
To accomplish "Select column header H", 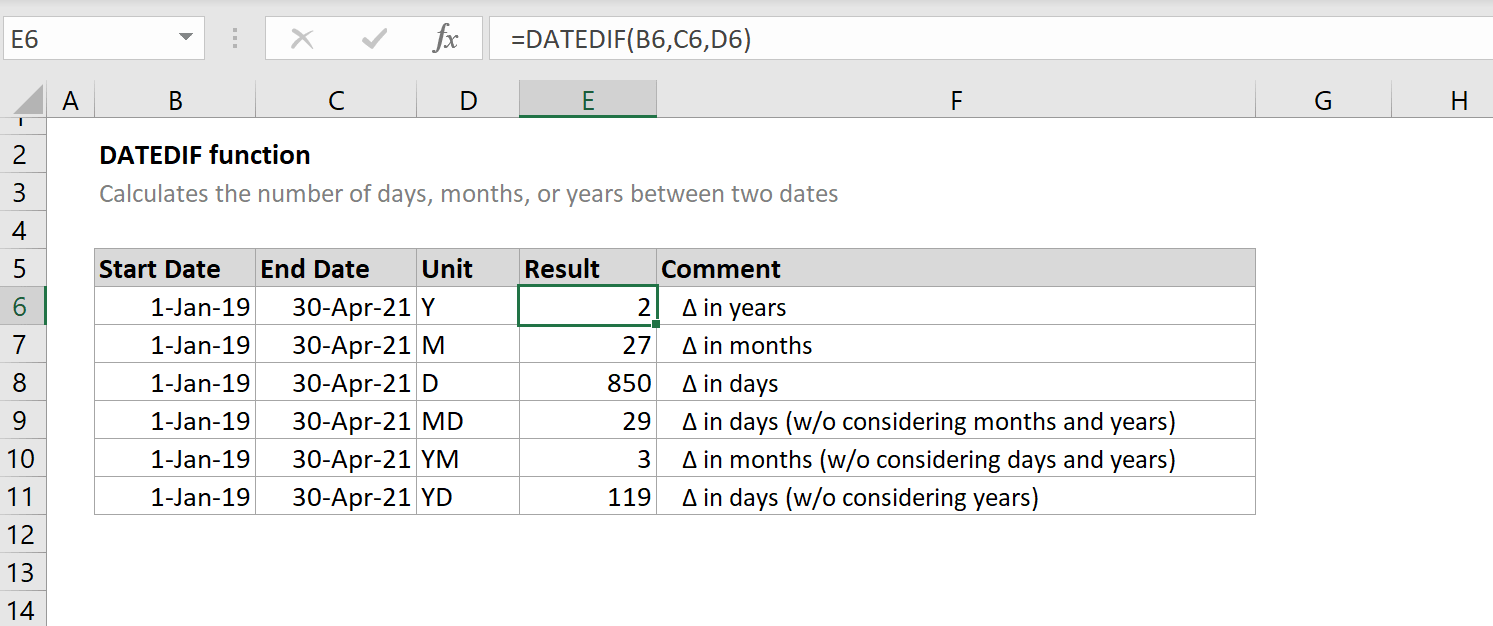I will pyautogui.click(x=1460, y=100).
